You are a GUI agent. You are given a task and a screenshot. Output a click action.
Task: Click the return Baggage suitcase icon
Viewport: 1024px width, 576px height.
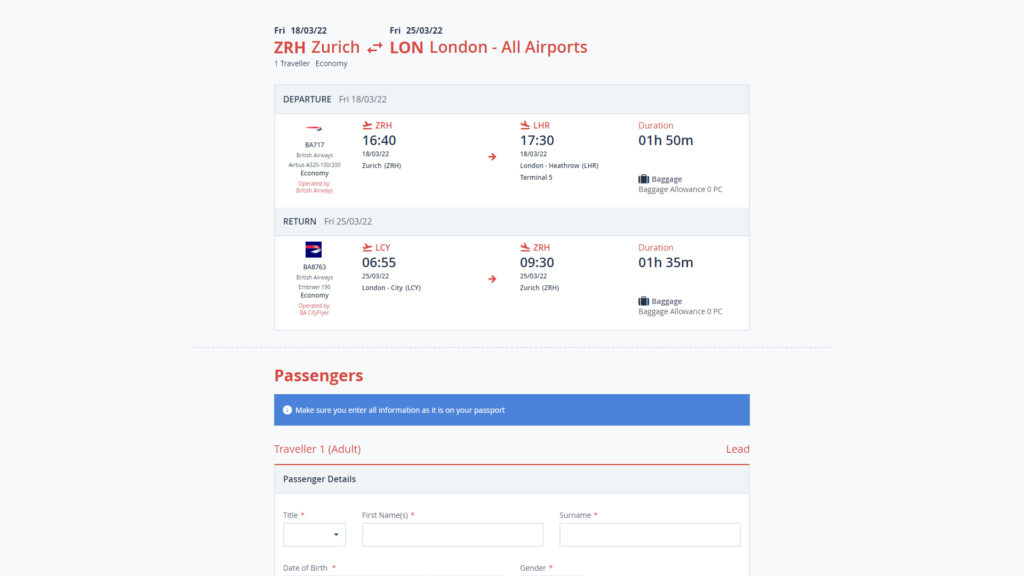click(x=643, y=301)
